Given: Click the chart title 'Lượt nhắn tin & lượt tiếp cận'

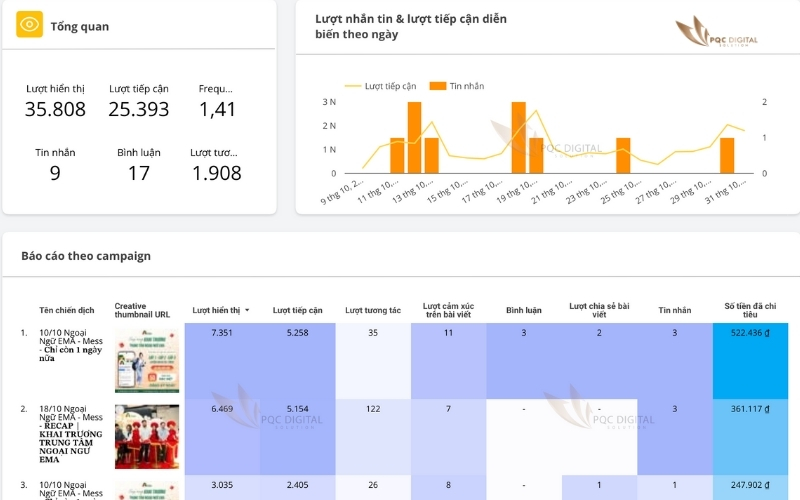Looking at the screenshot, I should tap(411, 26).
